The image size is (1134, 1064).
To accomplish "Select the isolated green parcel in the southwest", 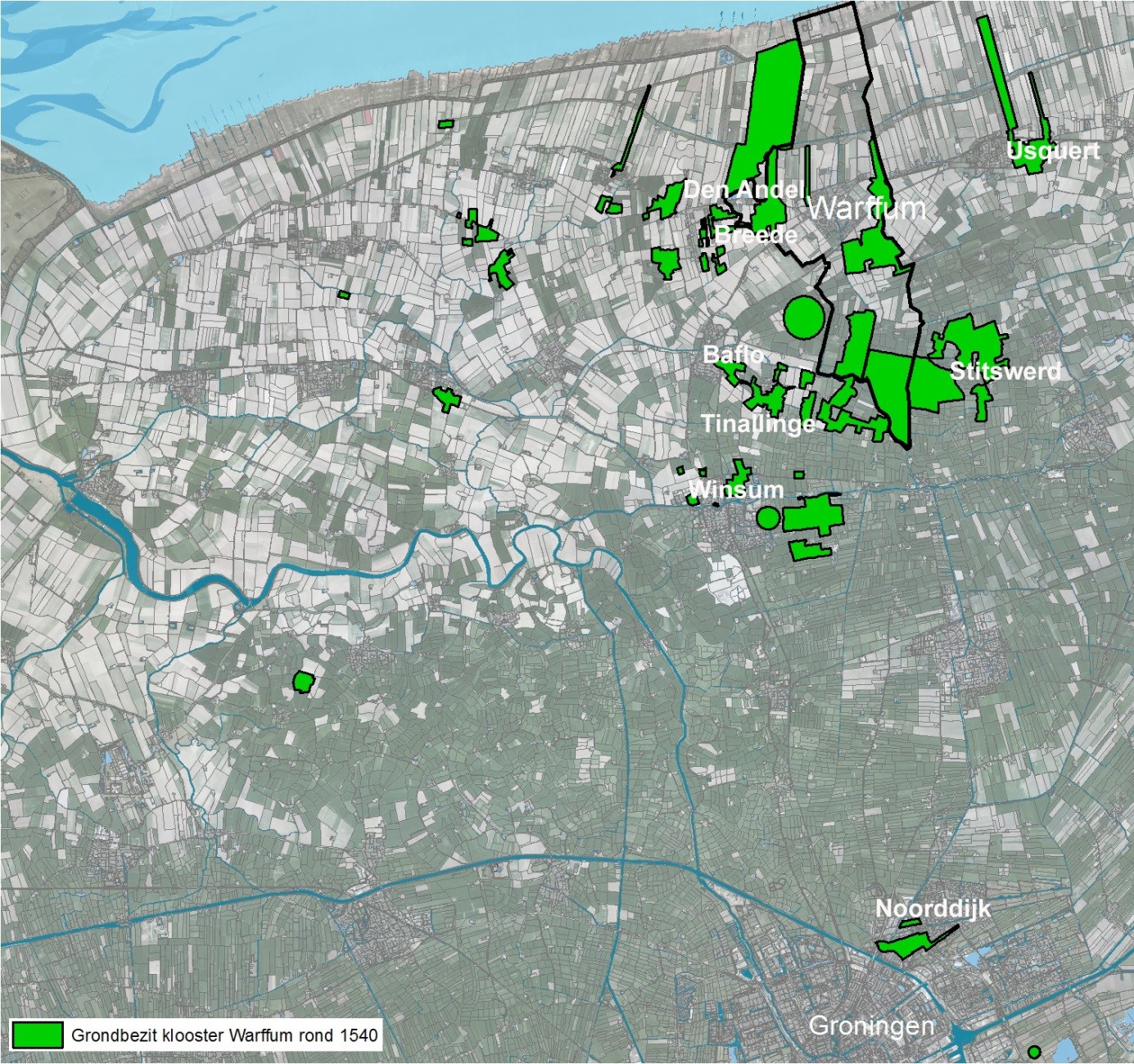I will click(303, 681).
